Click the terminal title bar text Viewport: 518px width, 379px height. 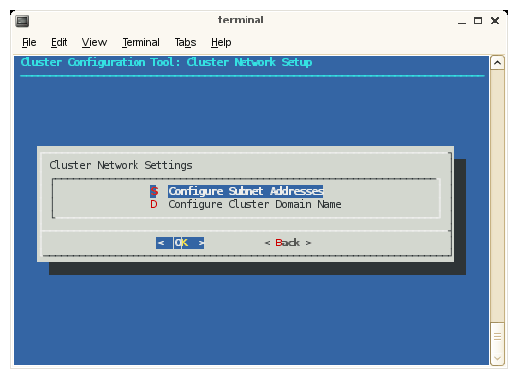pos(241,20)
